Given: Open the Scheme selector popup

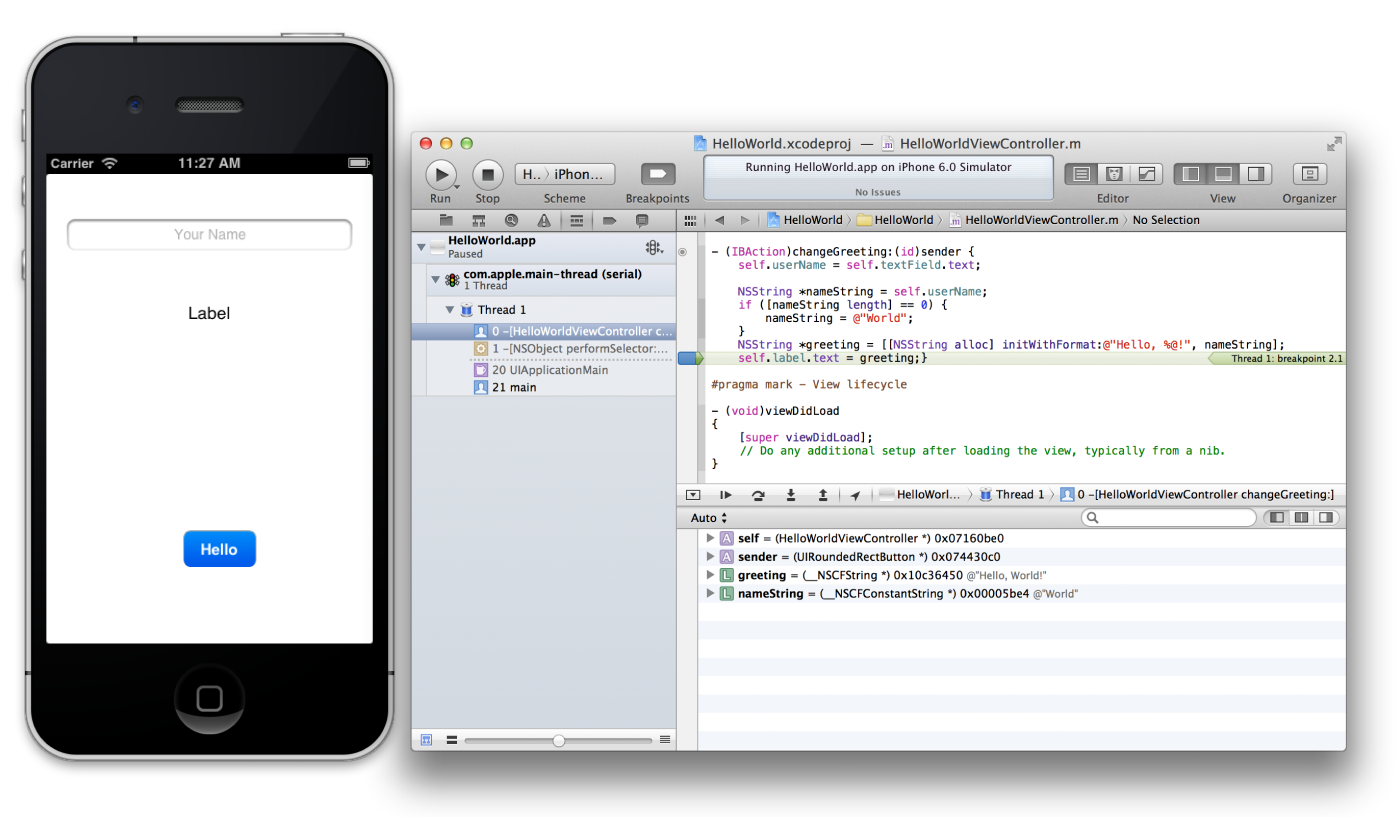Looking at the screenshot, I should [x=564, y=174].
